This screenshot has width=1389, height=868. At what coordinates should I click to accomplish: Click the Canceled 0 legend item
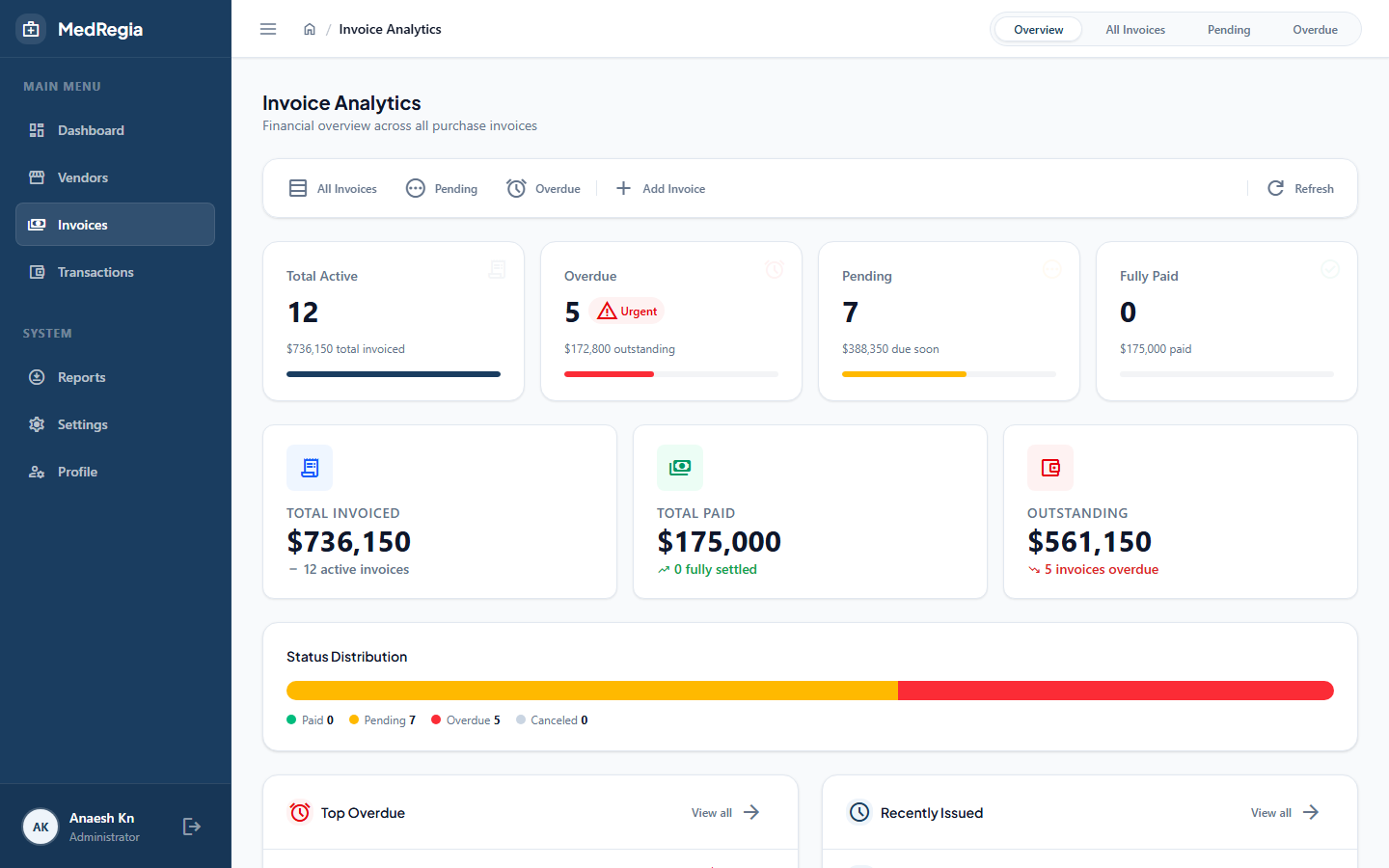click(552, 720)
